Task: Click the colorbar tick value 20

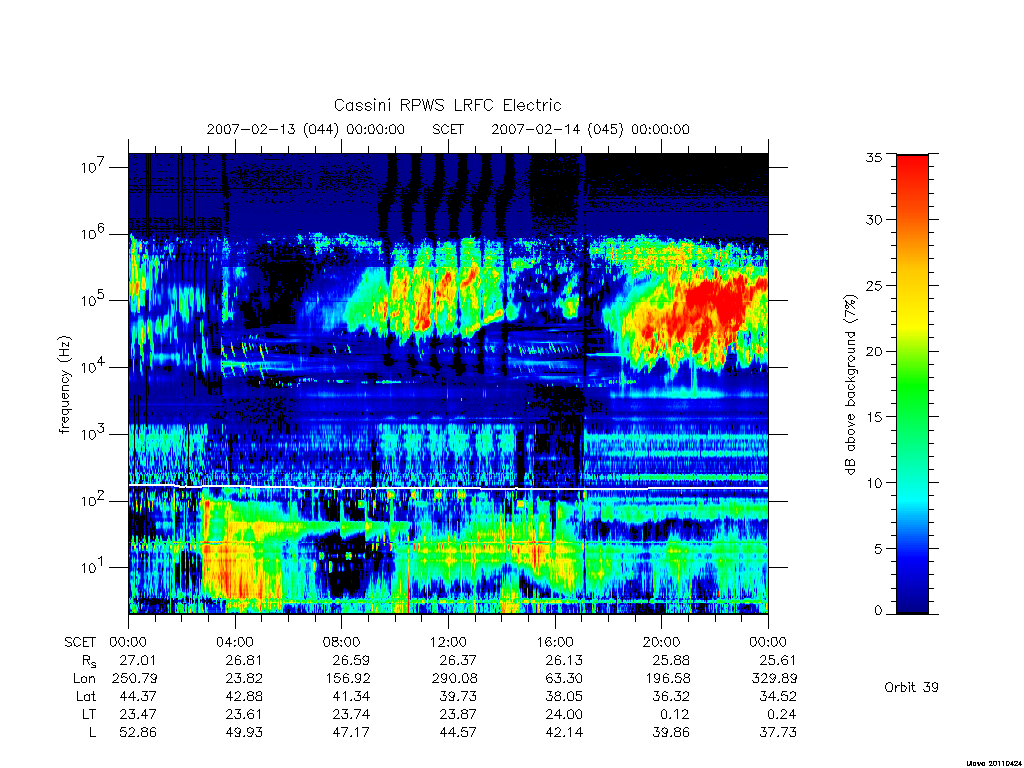Action: [874, 351]
